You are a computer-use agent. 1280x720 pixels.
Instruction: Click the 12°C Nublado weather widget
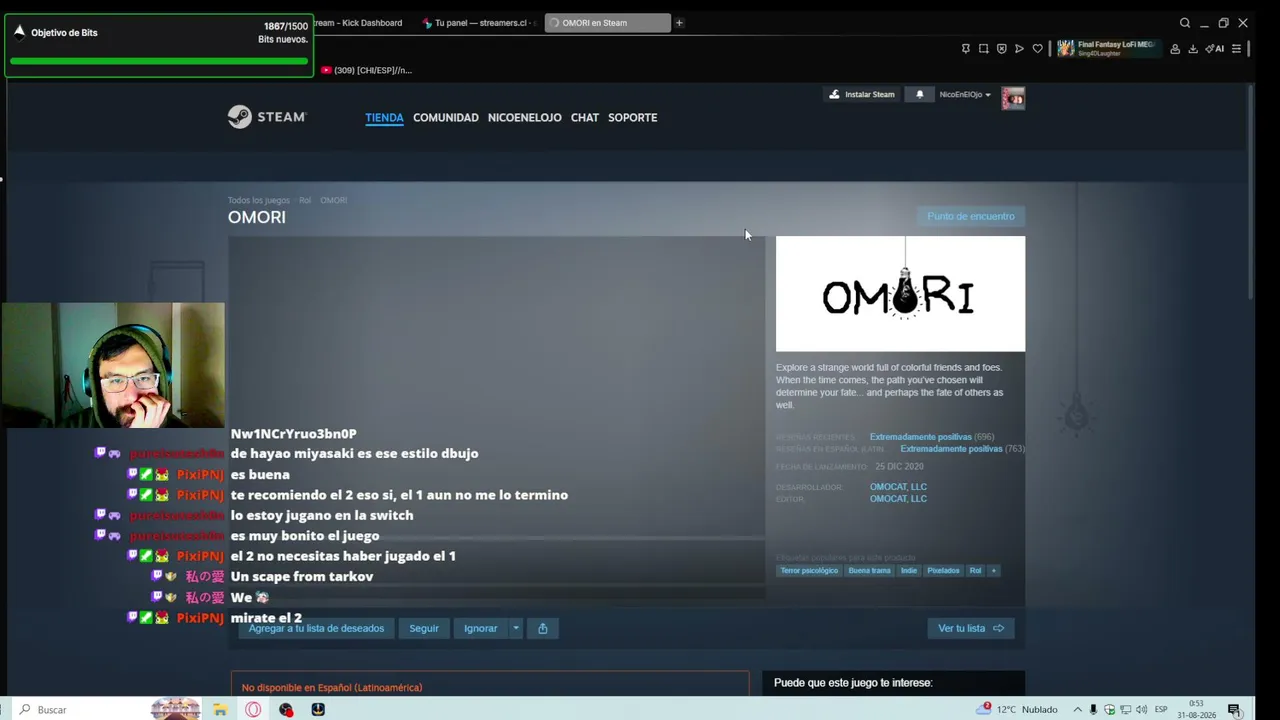[1019, 710]
